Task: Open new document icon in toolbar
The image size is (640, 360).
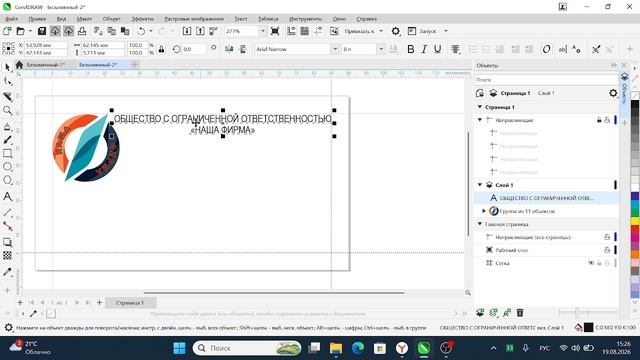Action: (x=7, y=31)
